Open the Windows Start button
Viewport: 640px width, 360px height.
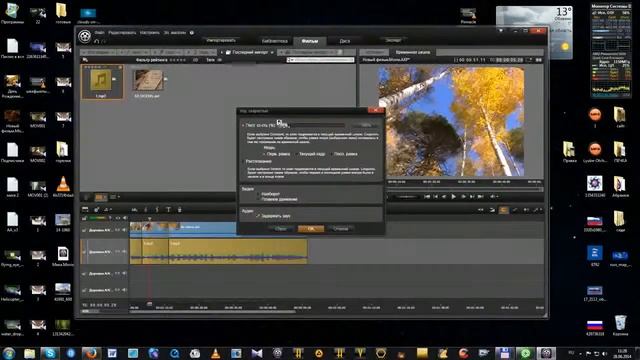(9, 353)
